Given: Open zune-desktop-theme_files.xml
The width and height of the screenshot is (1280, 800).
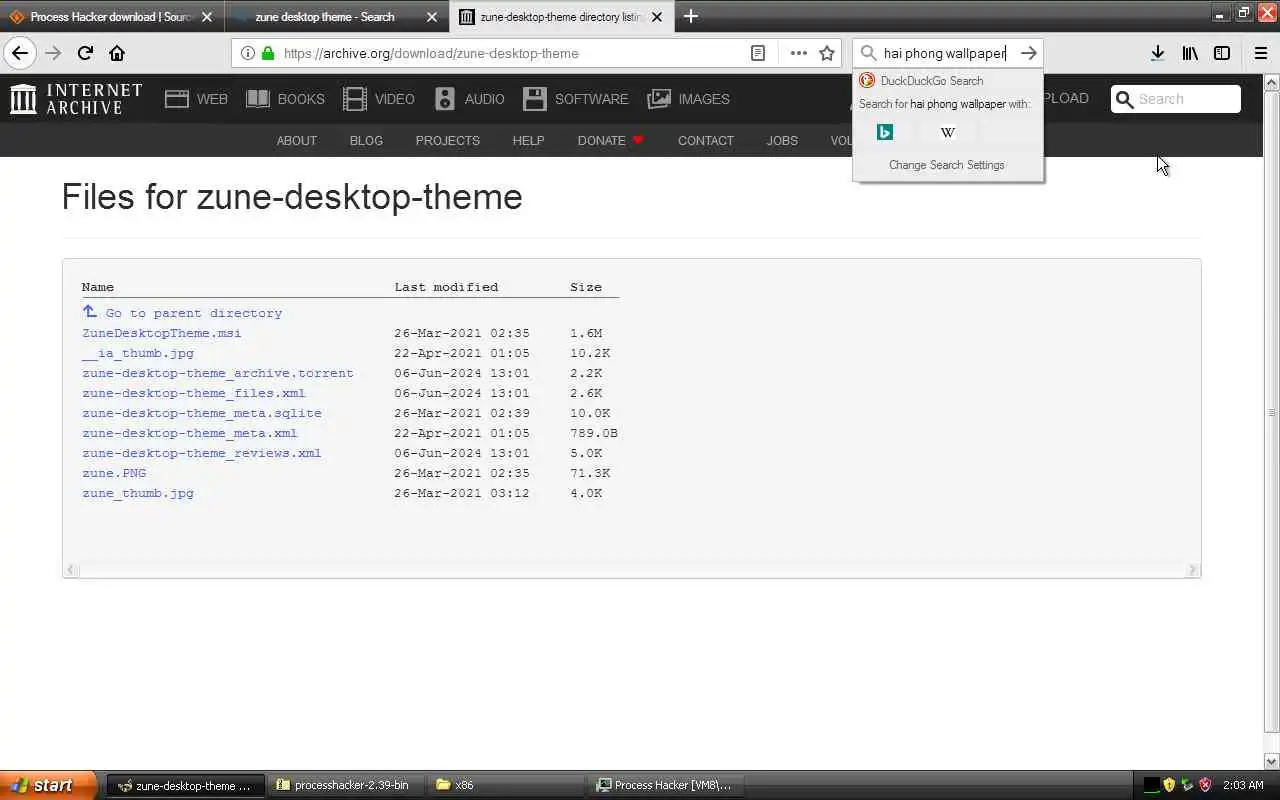Looking at the screenshot, I should [193, 393].
